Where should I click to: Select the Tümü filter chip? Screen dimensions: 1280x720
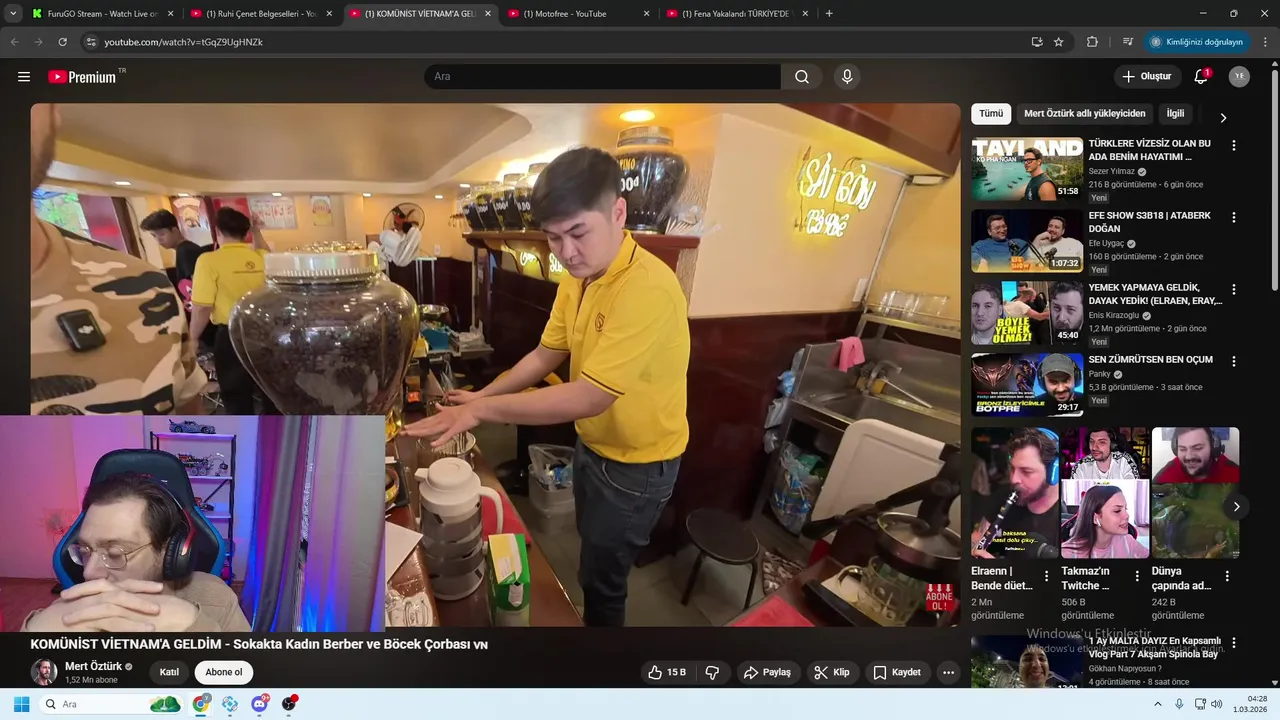pyautogui.click(x=991, y=114)
